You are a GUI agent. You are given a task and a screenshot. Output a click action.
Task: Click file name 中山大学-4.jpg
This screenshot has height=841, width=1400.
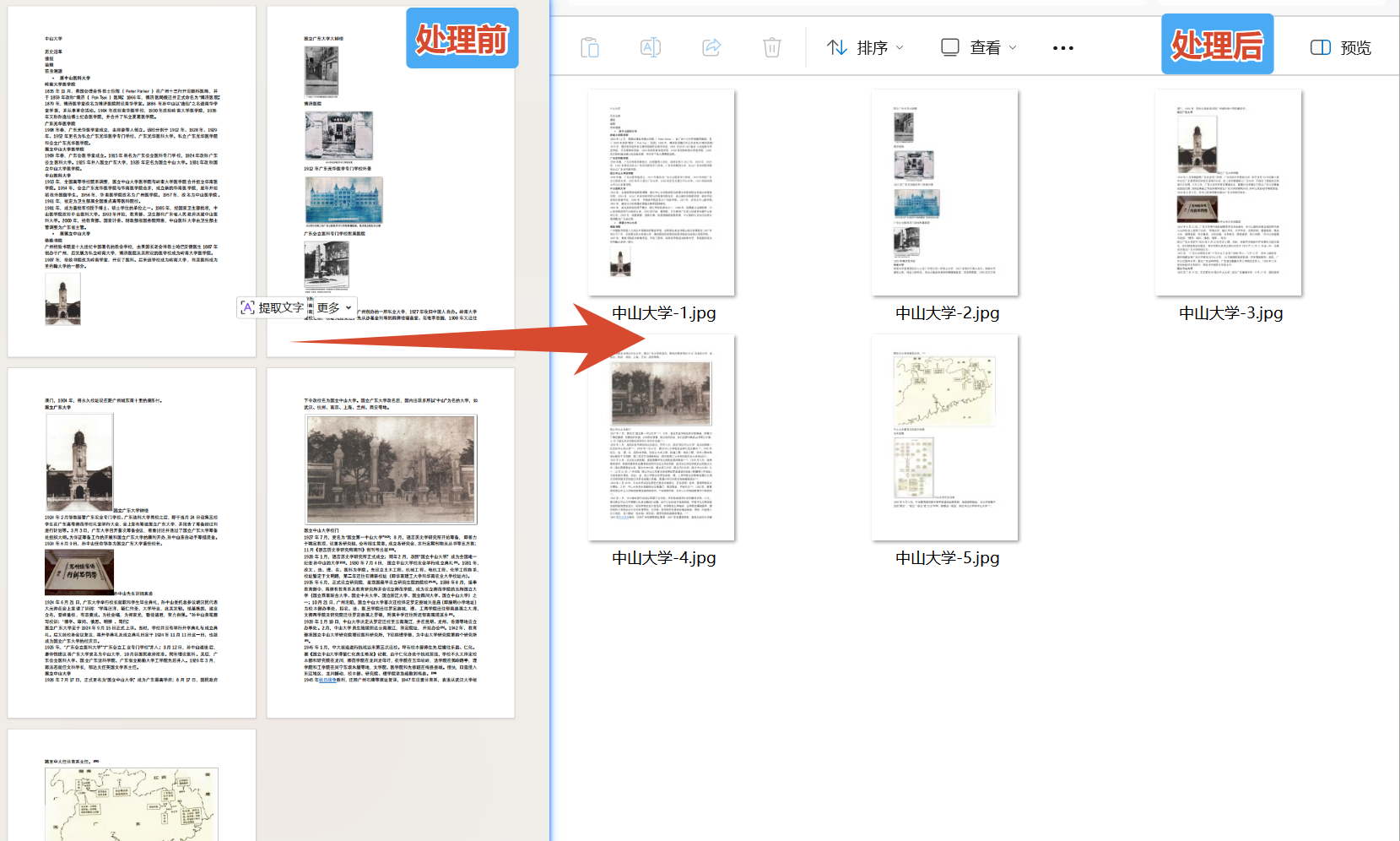pos(664,558)
